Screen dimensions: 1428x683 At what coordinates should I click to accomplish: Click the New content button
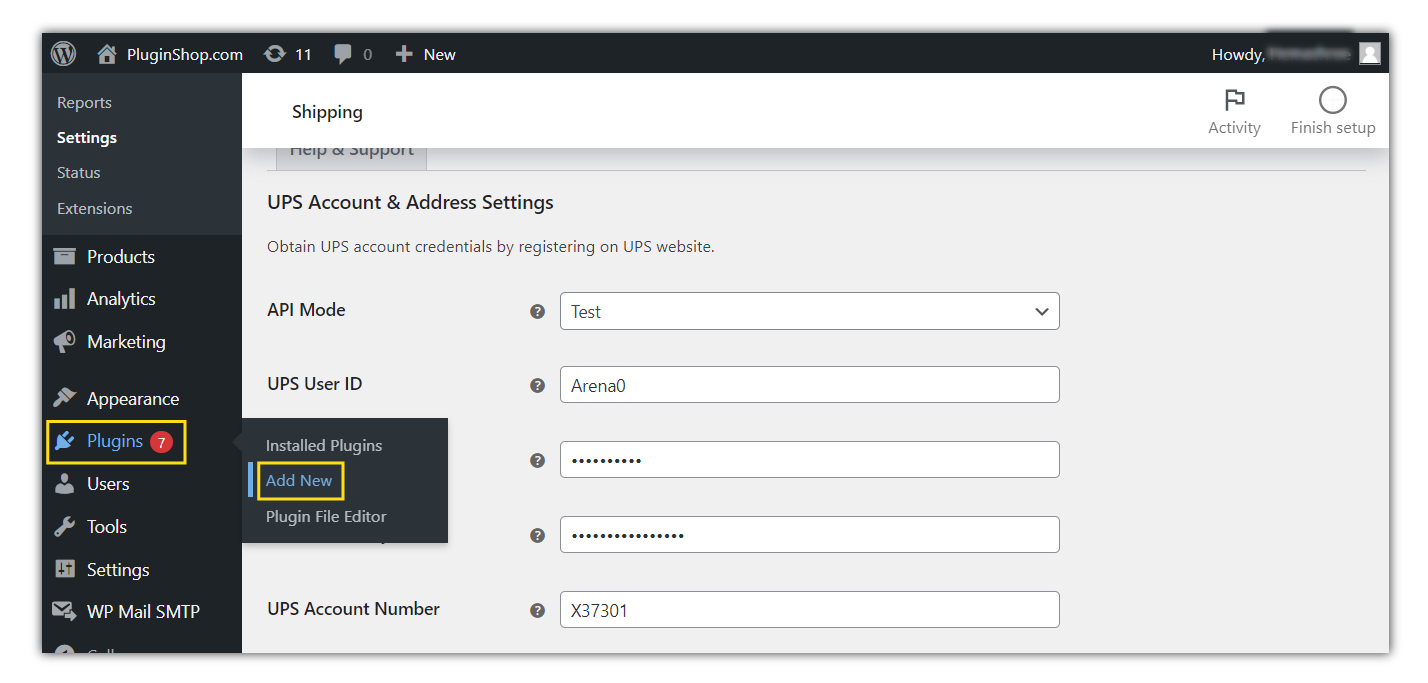(425, 54)
